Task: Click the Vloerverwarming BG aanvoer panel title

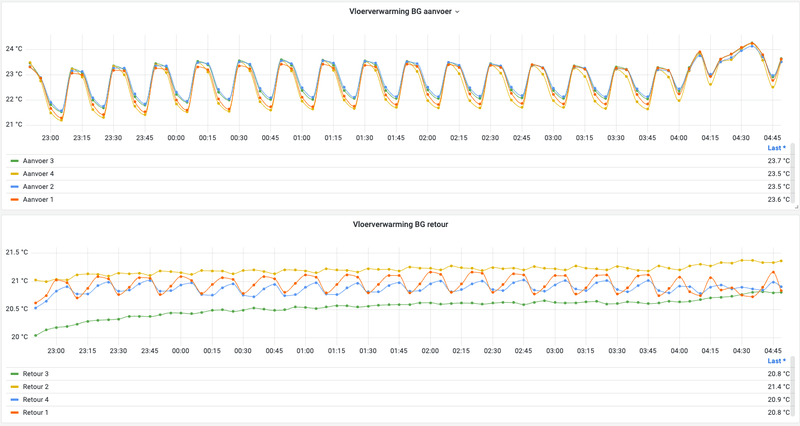Action: [x=401, y=11]
